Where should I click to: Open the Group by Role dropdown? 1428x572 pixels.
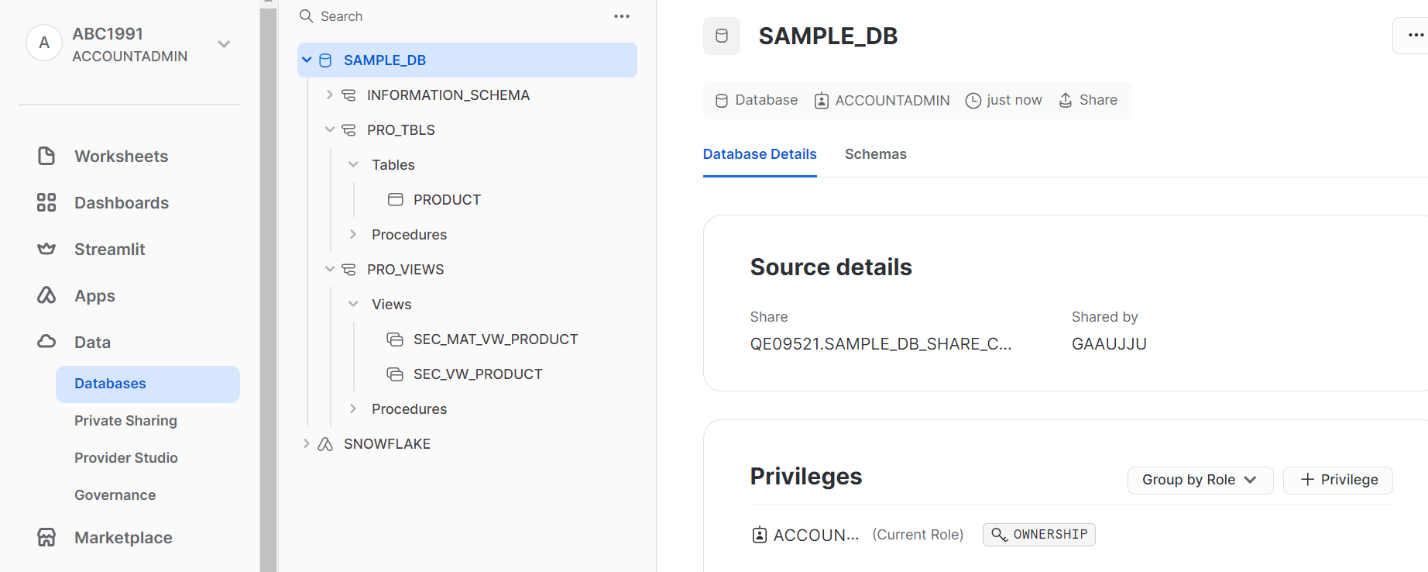(1200, 480)
